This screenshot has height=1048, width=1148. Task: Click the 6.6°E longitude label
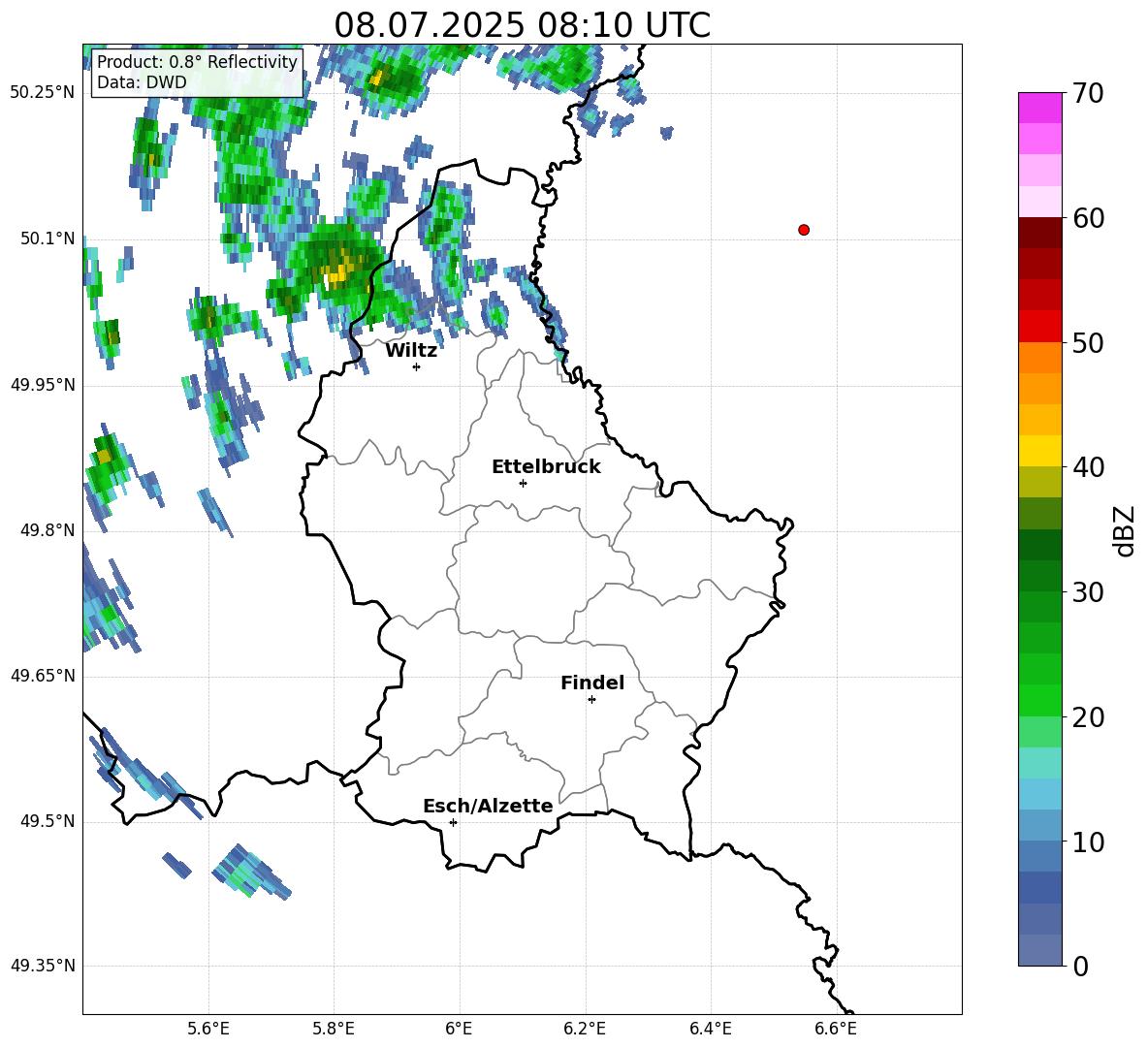(x=836, y=1029)
